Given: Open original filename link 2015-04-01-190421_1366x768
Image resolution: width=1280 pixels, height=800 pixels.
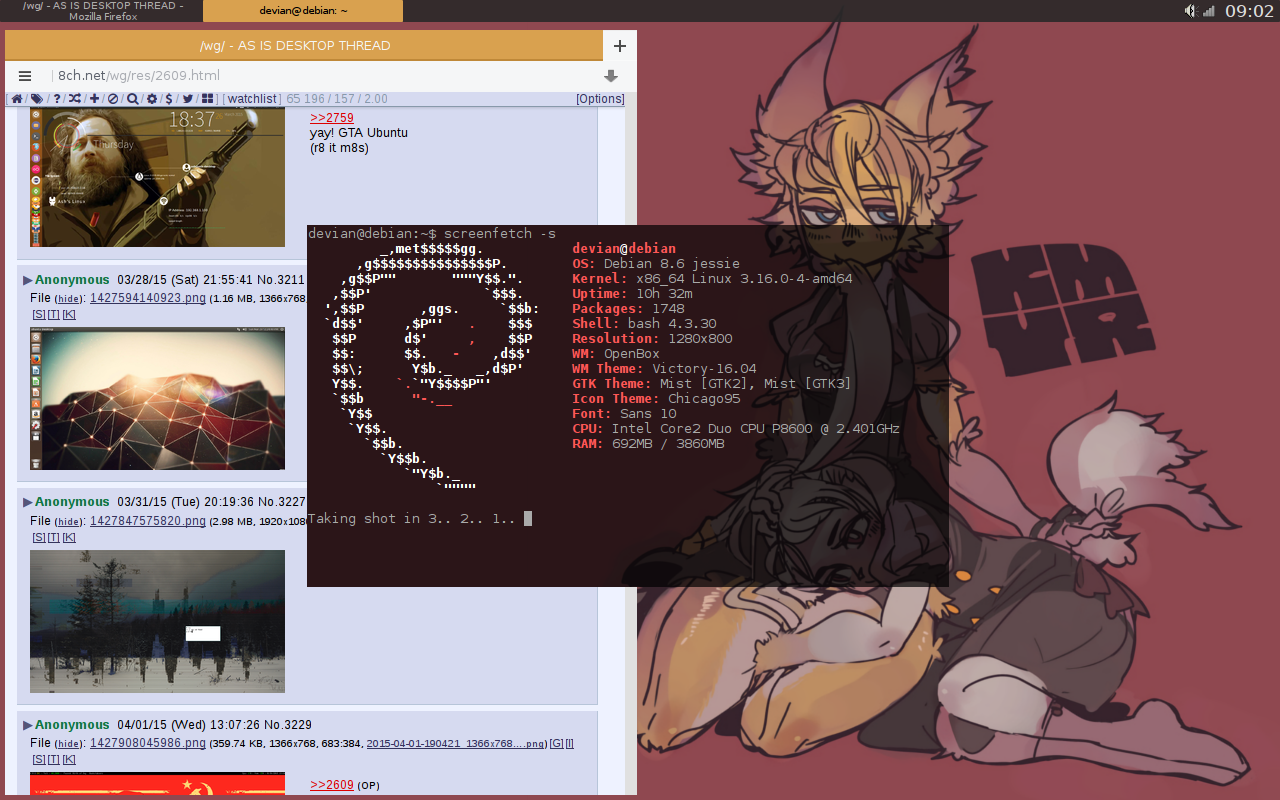Looking at the screenshot, I should tap(456, 744).
